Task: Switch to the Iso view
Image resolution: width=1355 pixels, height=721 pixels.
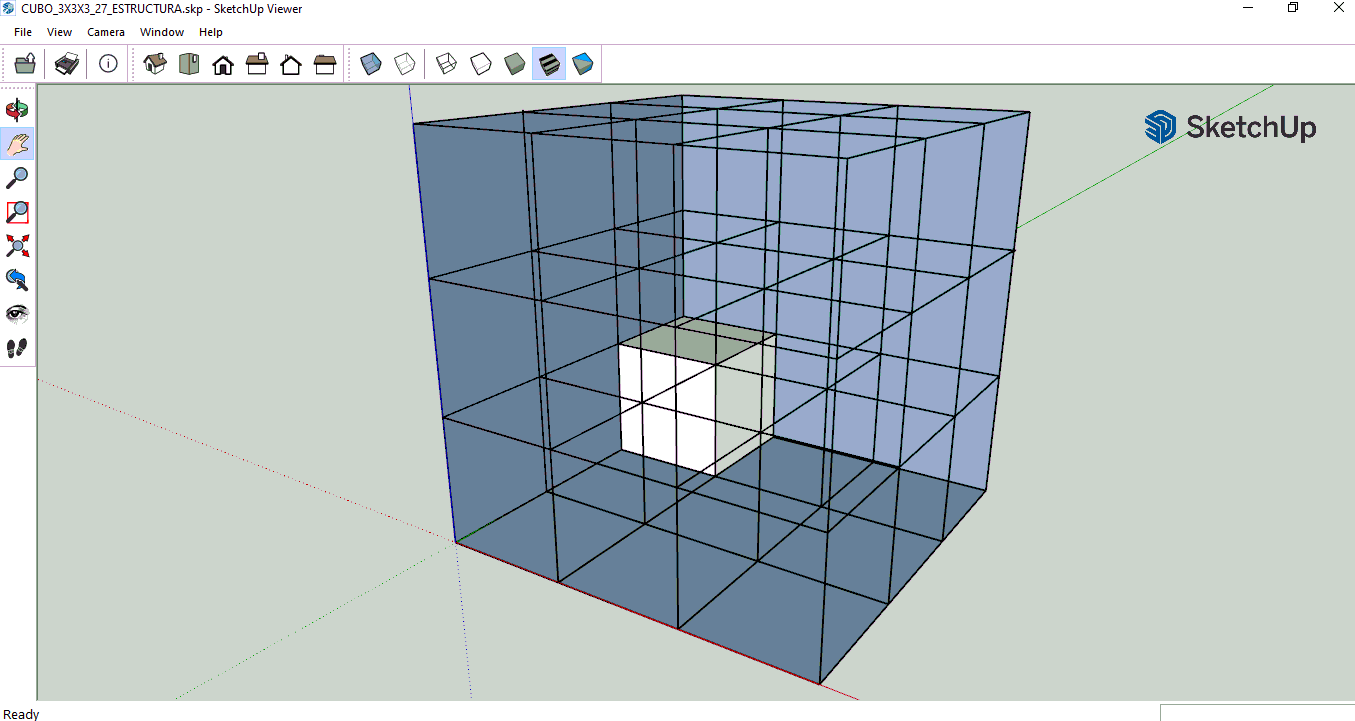Action: [x=155, y=65]
